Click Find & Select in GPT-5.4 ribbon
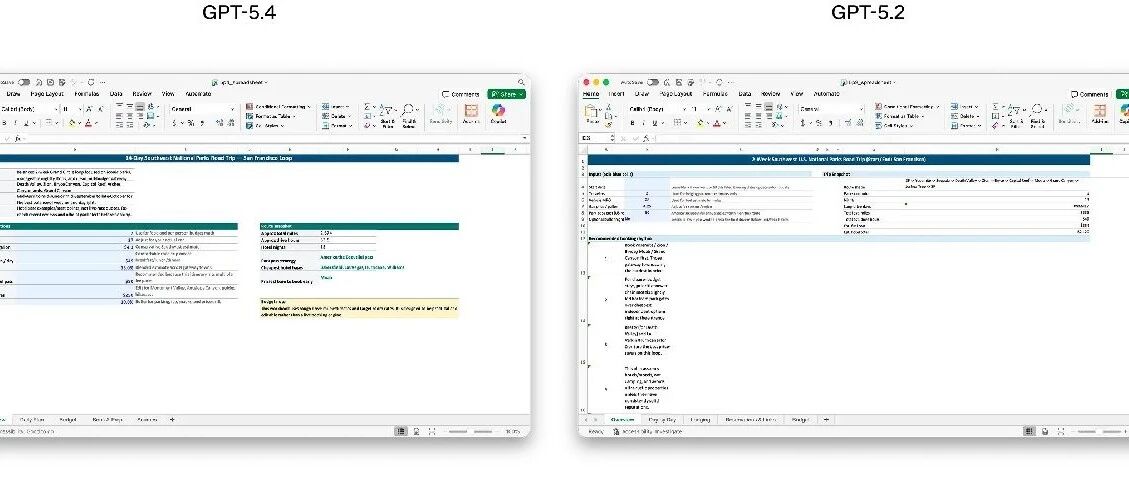Image resolution: width=1129 pixels, height=481 pixels. coord(409,115)
